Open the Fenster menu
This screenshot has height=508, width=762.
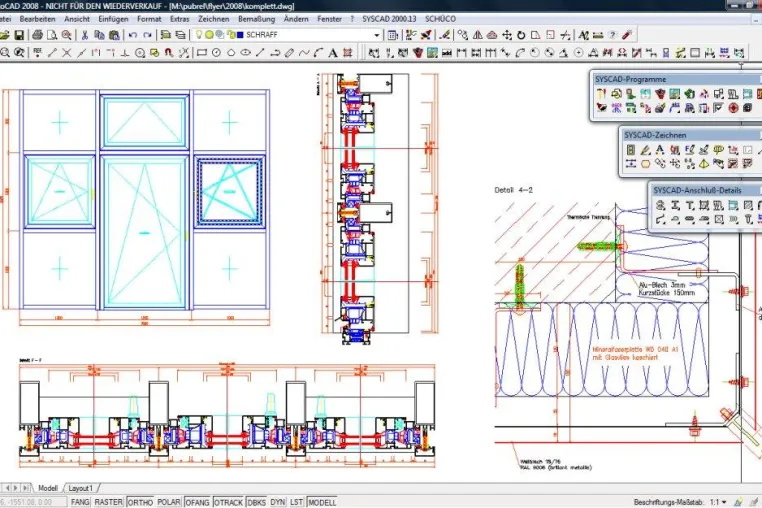pos(329,19)
